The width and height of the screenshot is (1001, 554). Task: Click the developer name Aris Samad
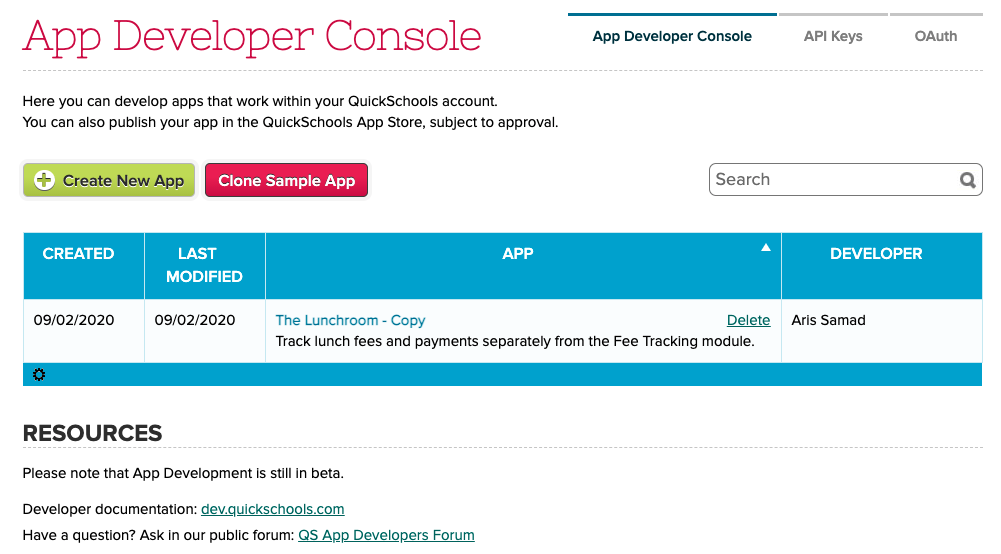click(828, 320)
